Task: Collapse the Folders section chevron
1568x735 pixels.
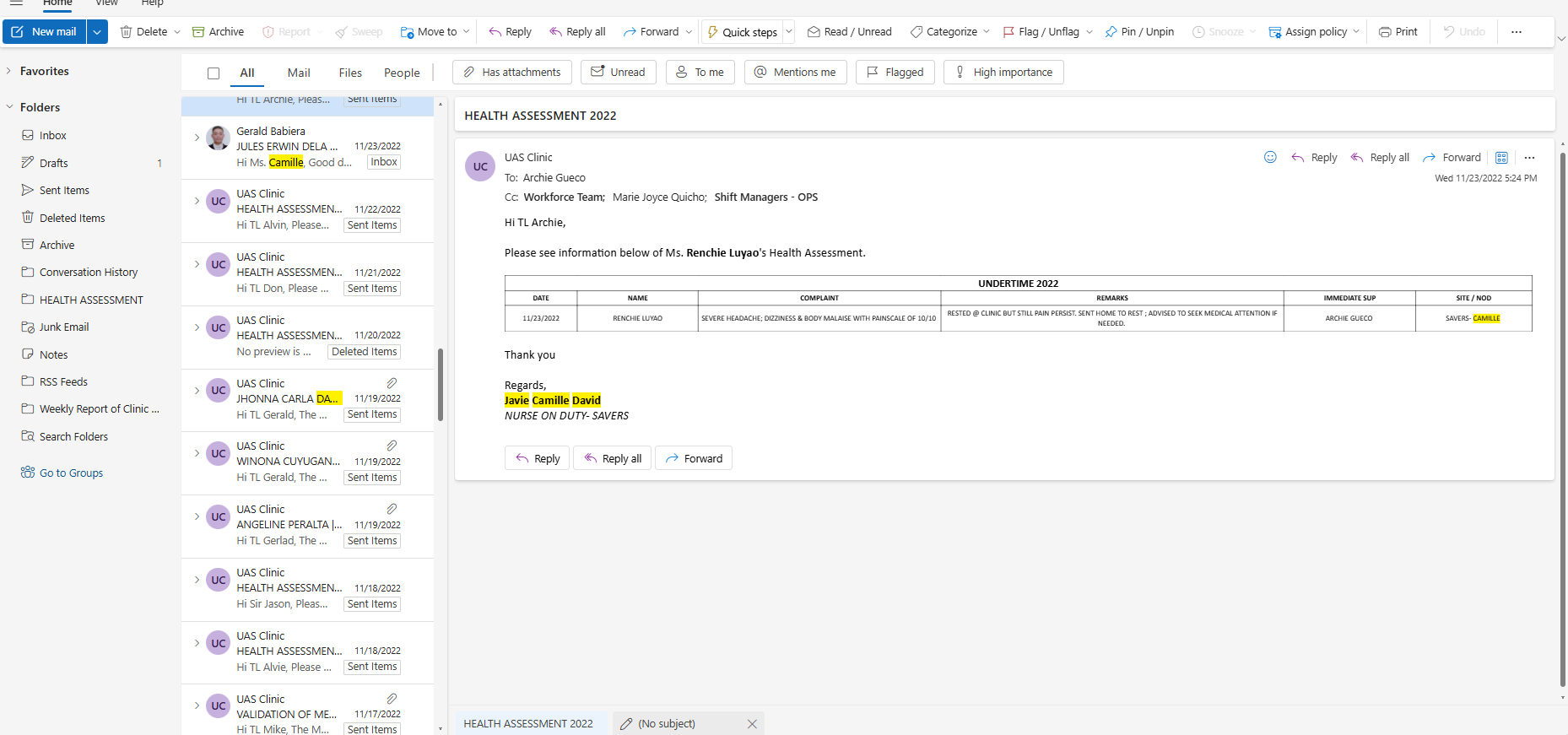Action: [10, 107]
